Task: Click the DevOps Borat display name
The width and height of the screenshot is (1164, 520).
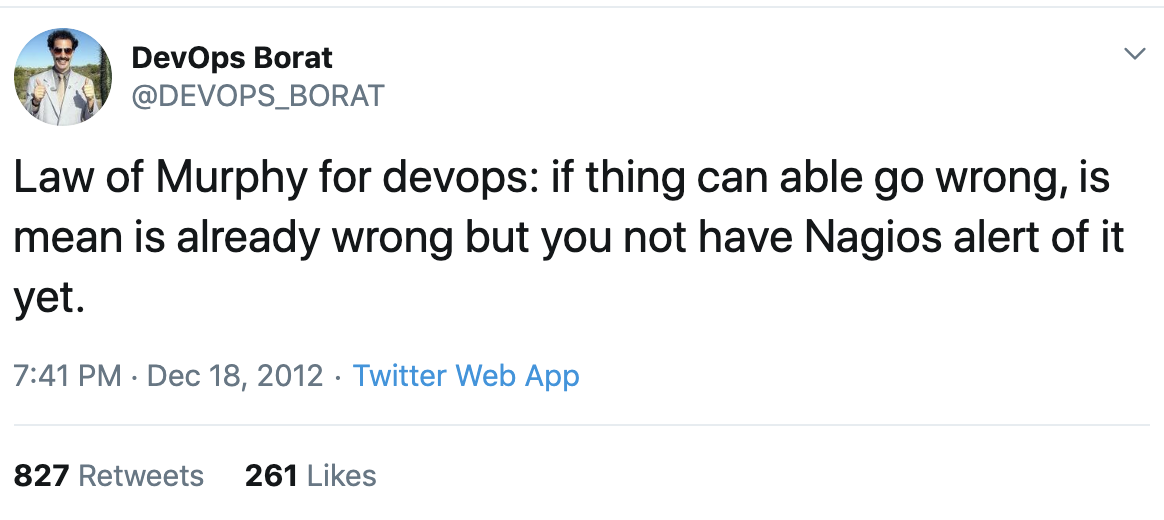Action: tap(231, 58)
